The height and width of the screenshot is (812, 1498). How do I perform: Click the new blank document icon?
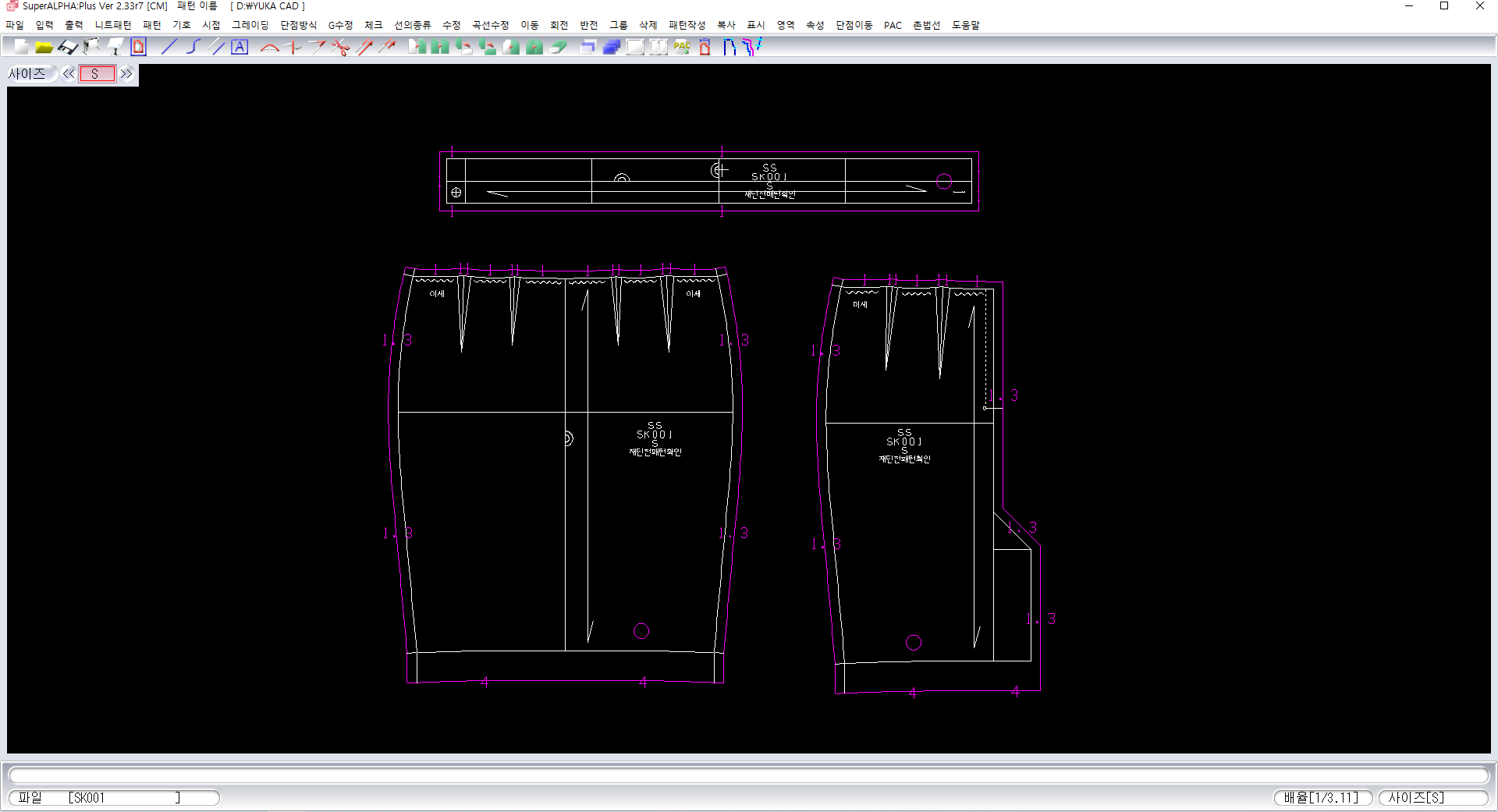[21, 47]
